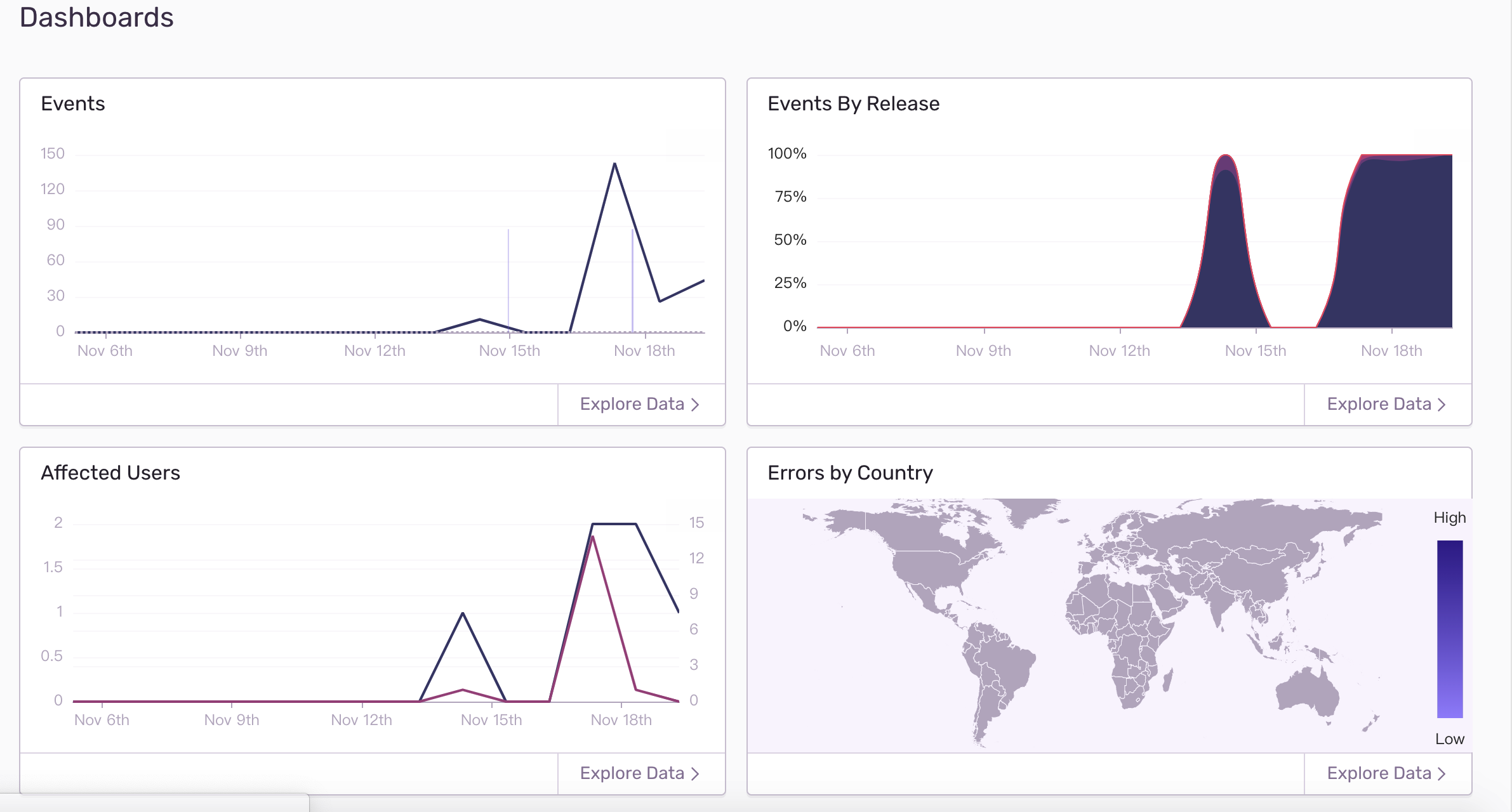Click the Nov 9th x-axis label in Affected Users
The width and height of the screenshot is (1512, 812).
tap(232, 720)
